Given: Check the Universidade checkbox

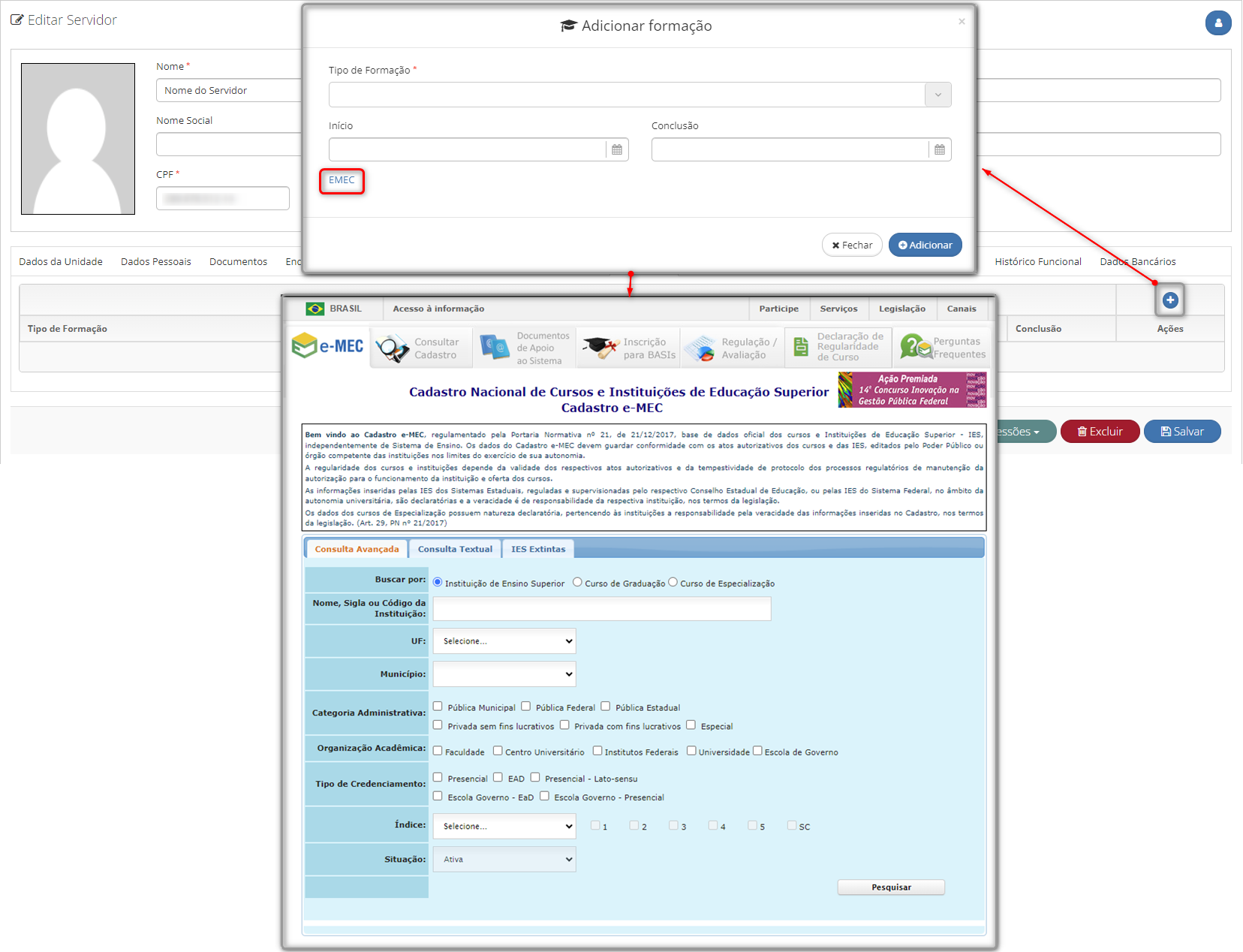Looking at the screenshot, I should pyautogui.click(x=691, y=751).
